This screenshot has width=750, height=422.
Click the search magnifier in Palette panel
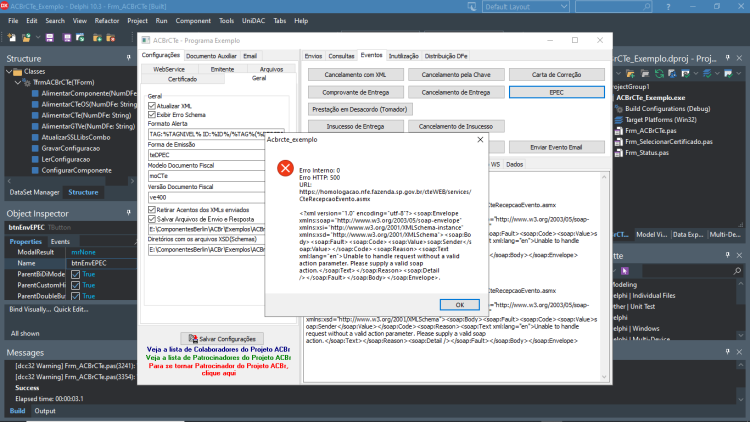(x=737, y=271)
